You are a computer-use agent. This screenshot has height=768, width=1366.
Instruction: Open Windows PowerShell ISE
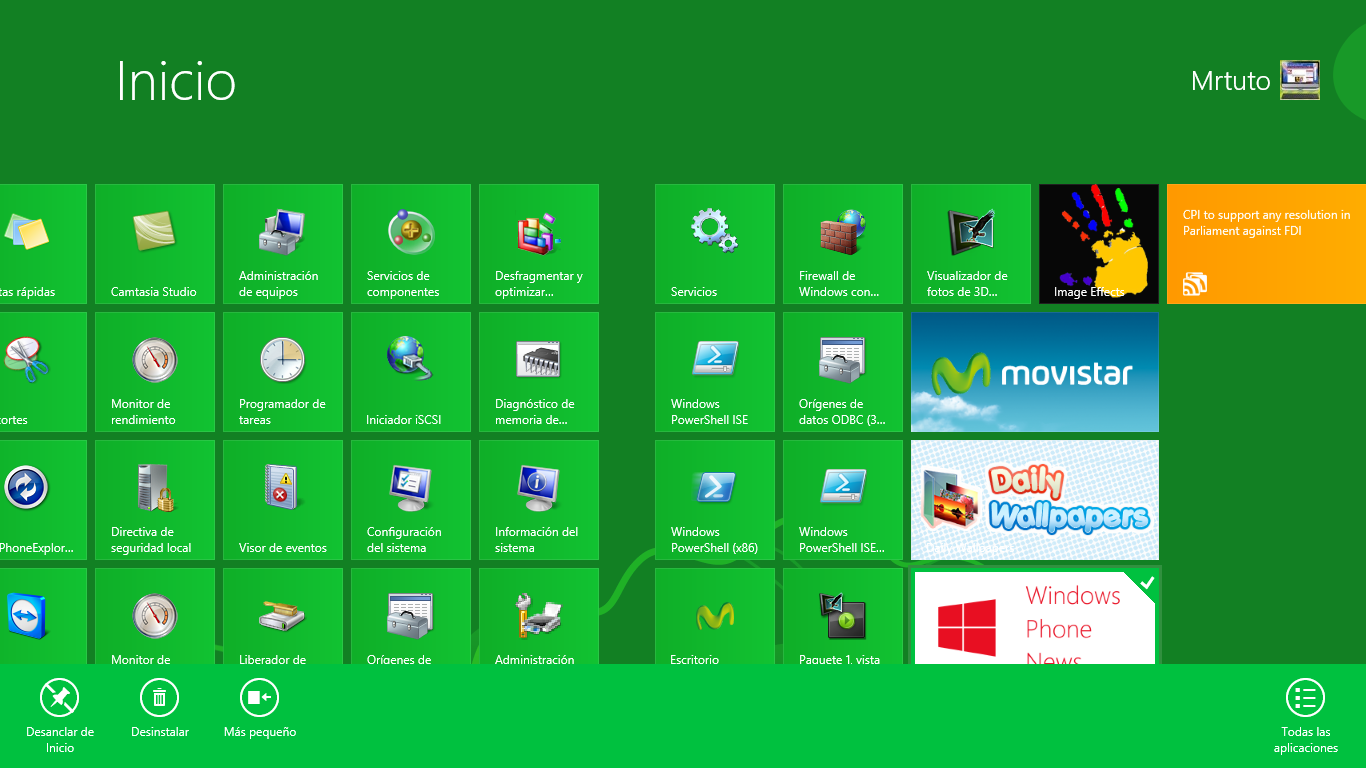click(715, 372)
